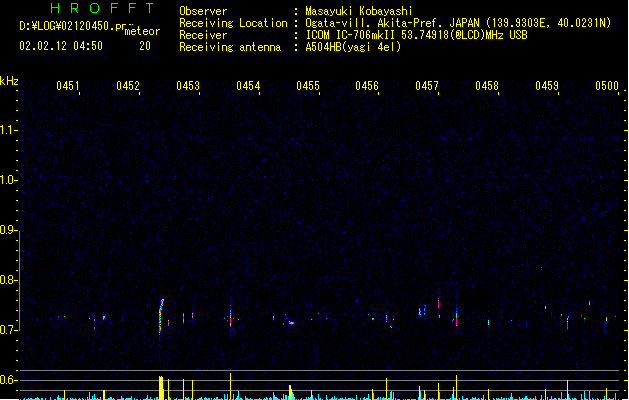Click time marker 0459

point(547,86)
